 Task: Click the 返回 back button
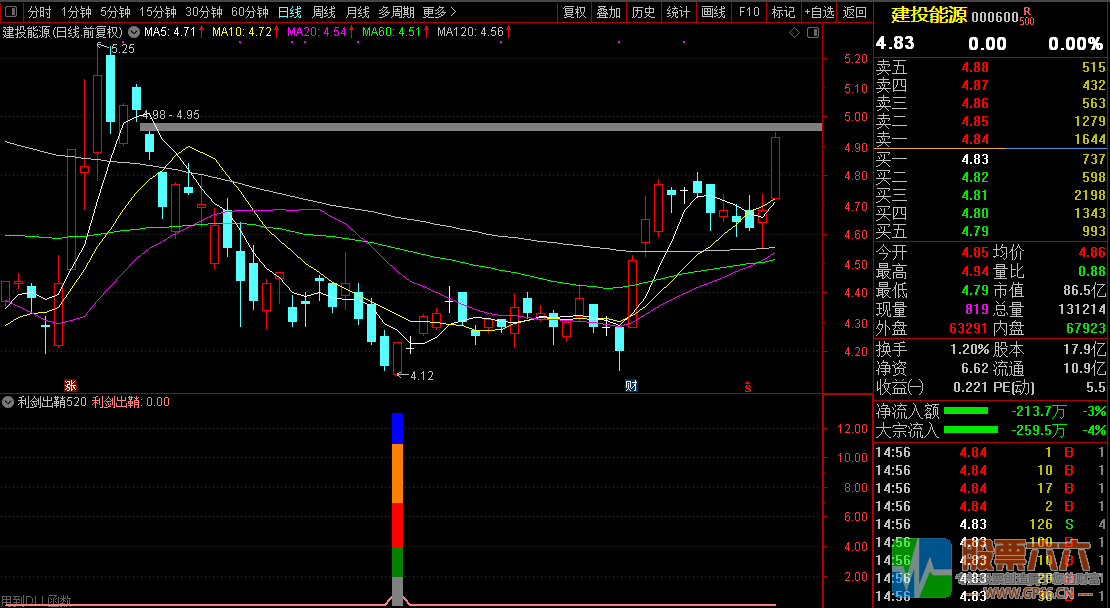[x=855, y=13]
